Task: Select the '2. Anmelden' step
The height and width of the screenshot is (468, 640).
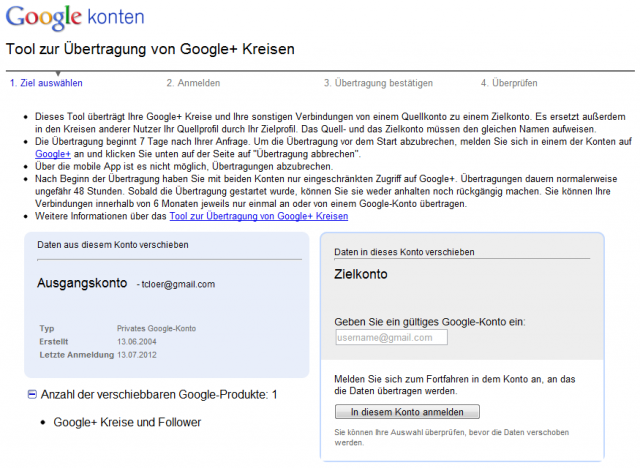Action: click(193, 83)
